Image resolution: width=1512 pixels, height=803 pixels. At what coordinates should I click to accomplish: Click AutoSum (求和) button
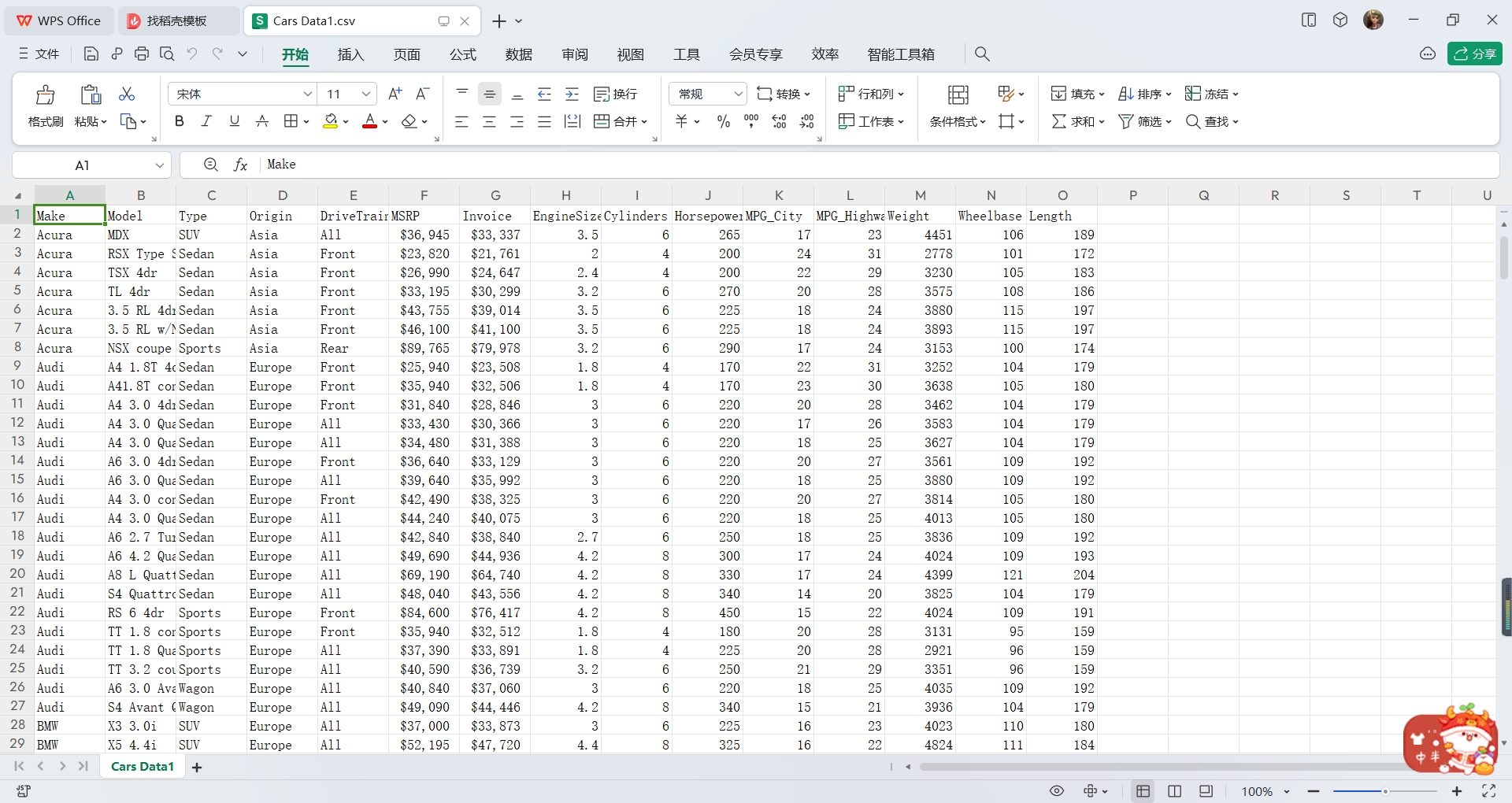[1077, 121]
